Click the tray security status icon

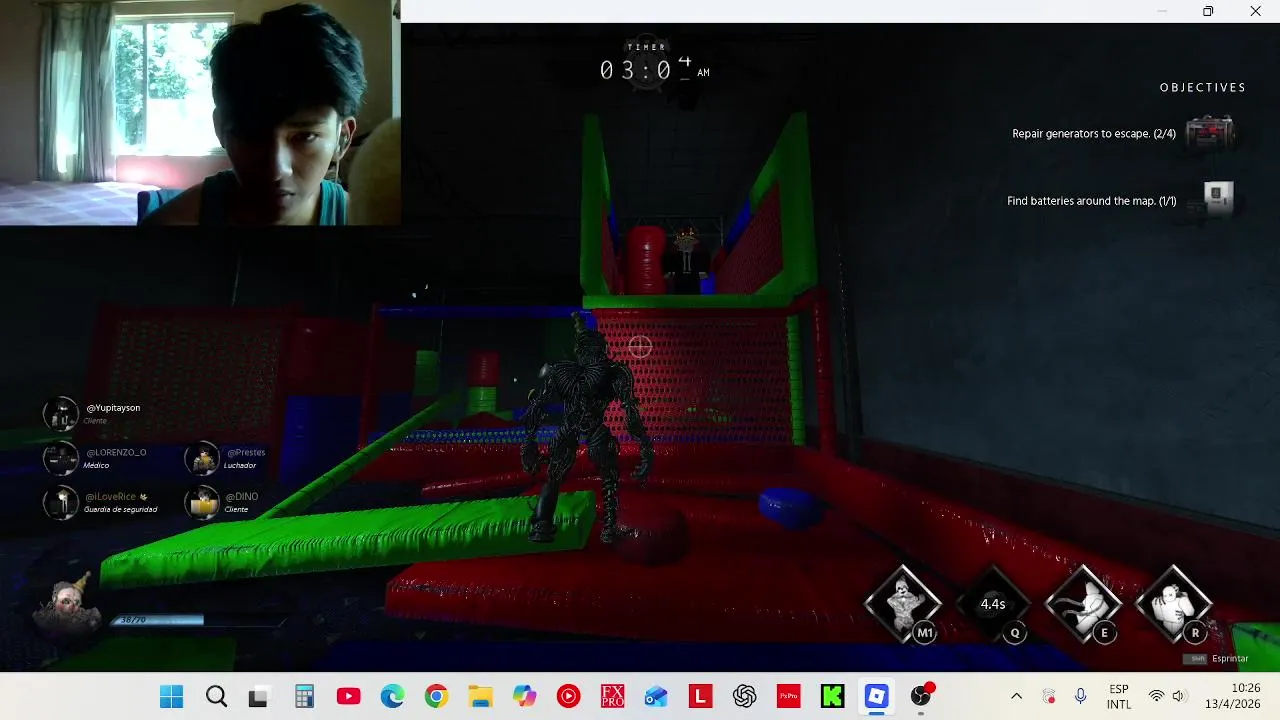tap(1049, 696)
